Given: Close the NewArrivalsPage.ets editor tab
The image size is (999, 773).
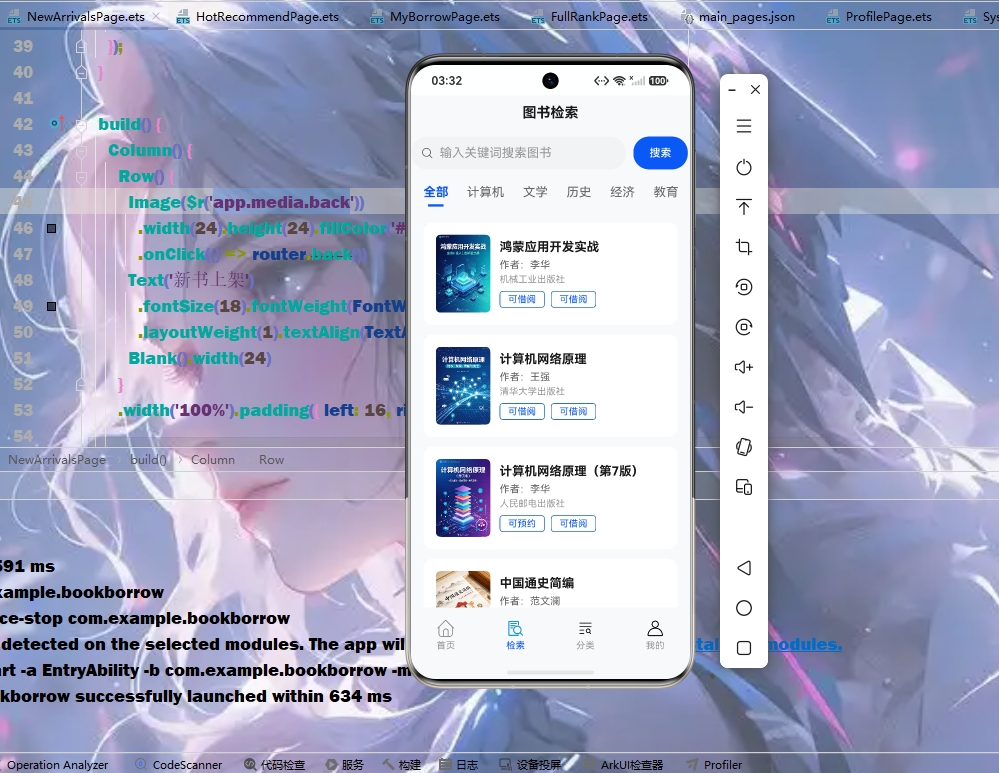Looking at the screenshot, I should click(x=156, y=17).
